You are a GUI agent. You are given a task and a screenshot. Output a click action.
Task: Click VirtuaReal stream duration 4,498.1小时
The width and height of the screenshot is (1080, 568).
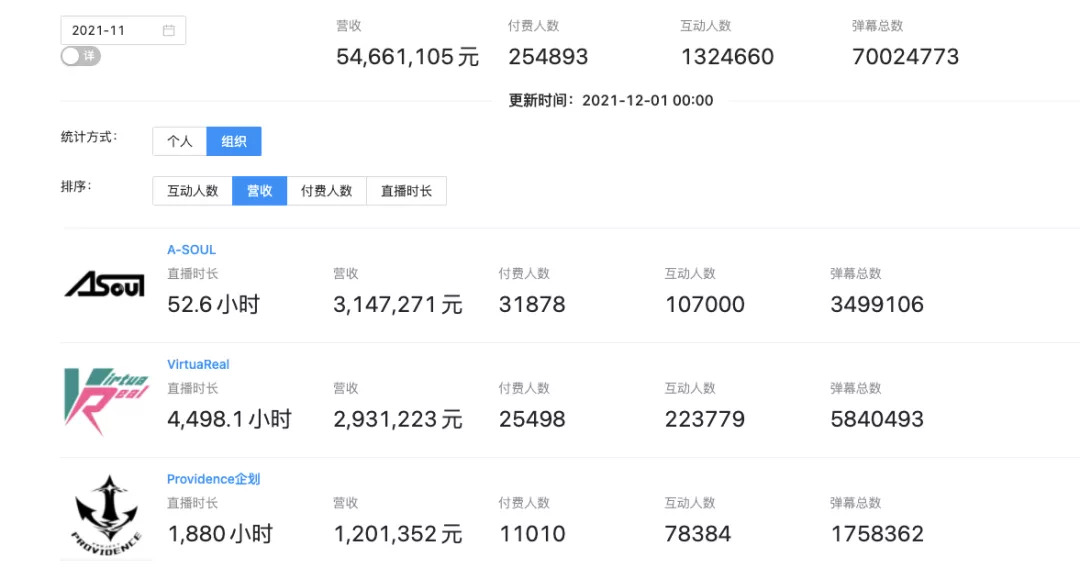pos(229,420)
